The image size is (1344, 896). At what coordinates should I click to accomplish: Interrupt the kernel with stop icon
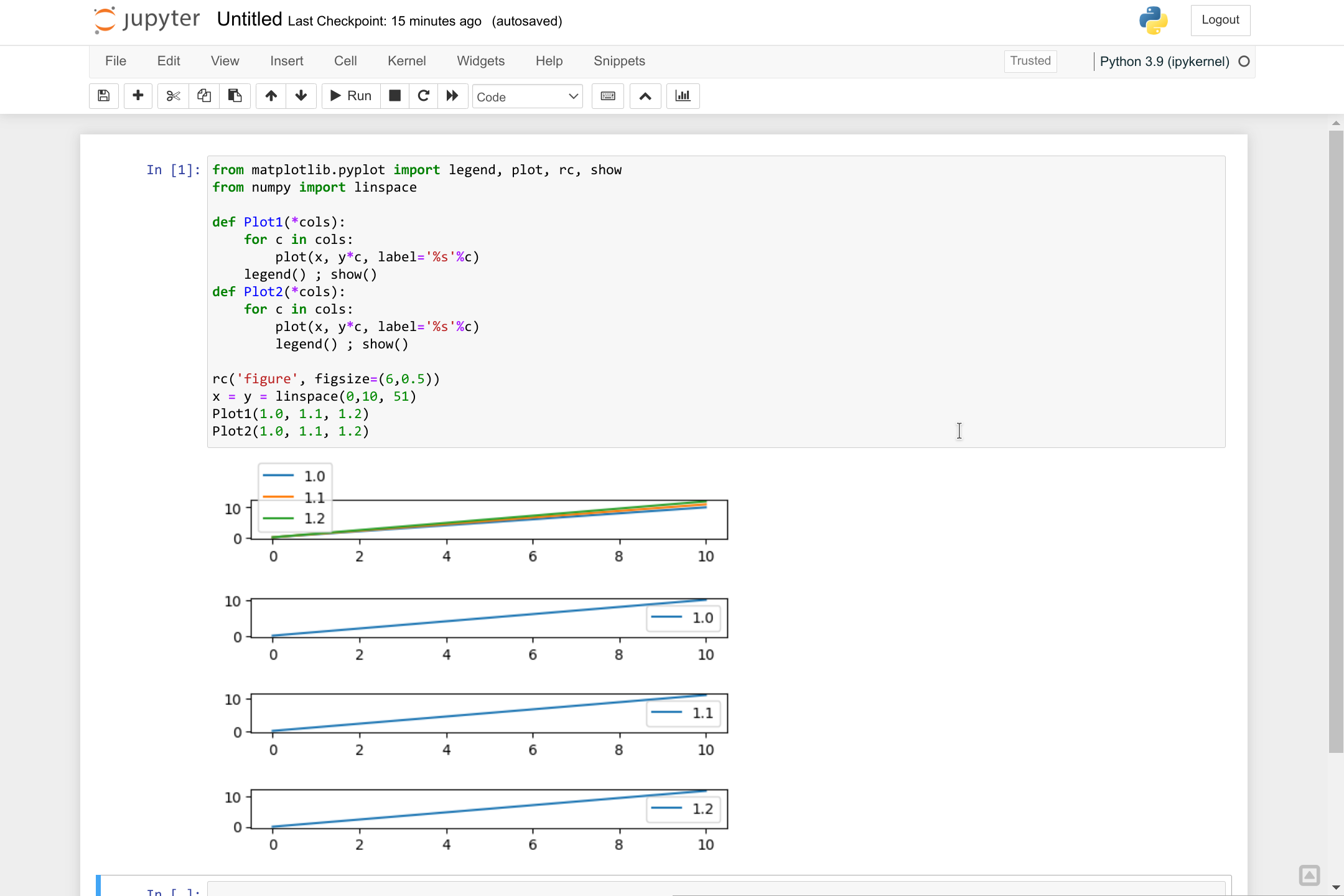click(x=394, y=96)
